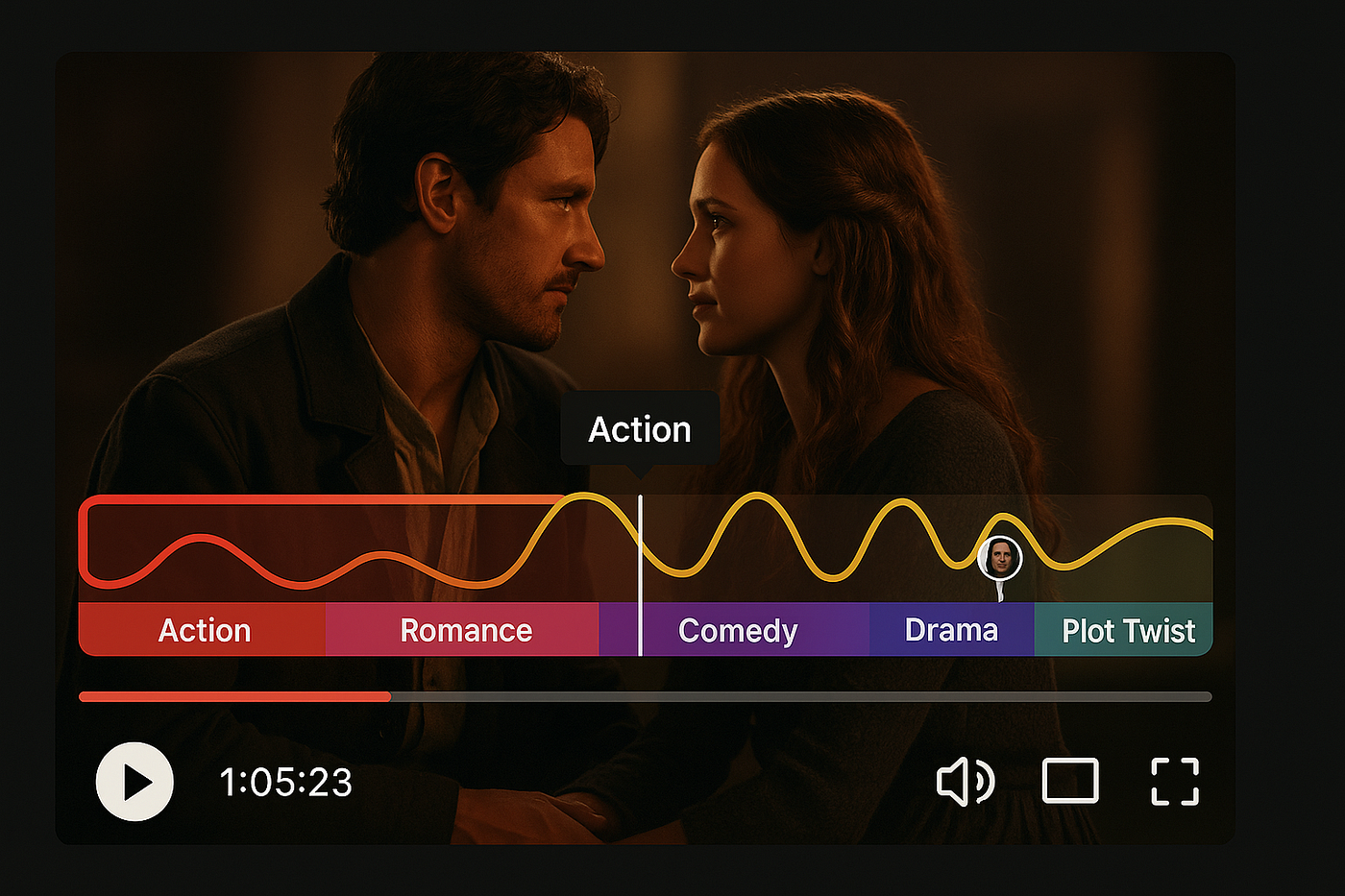
Task: Mute audio with the speaker icon
Action: [966, 782]
